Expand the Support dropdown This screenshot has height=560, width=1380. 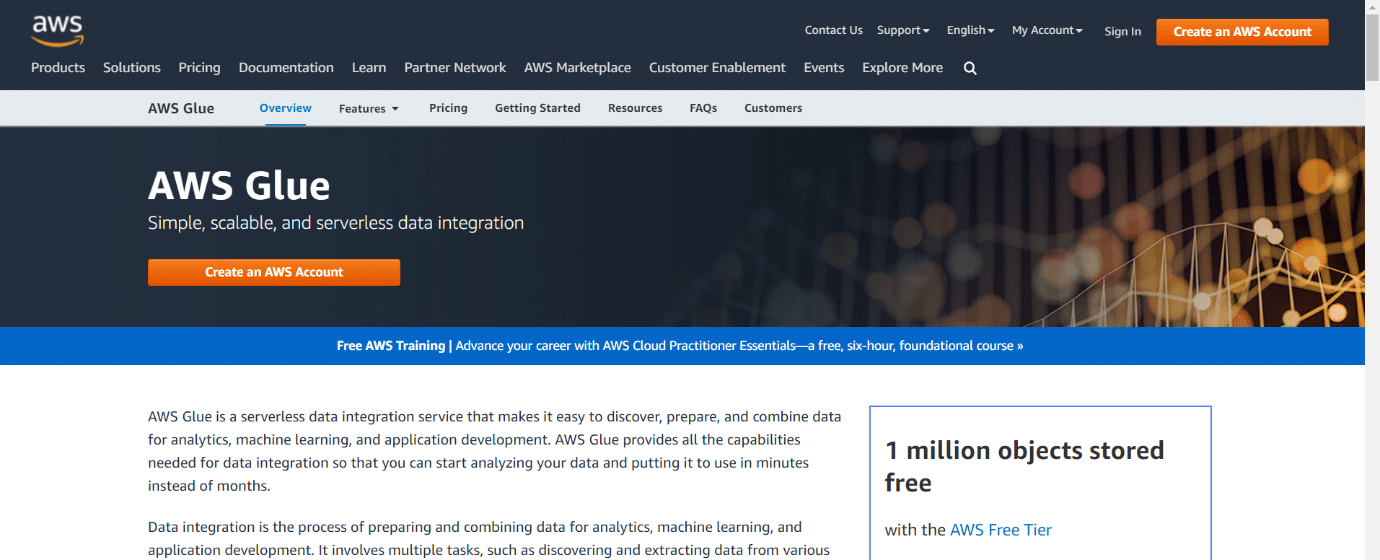tap(903, 30)
